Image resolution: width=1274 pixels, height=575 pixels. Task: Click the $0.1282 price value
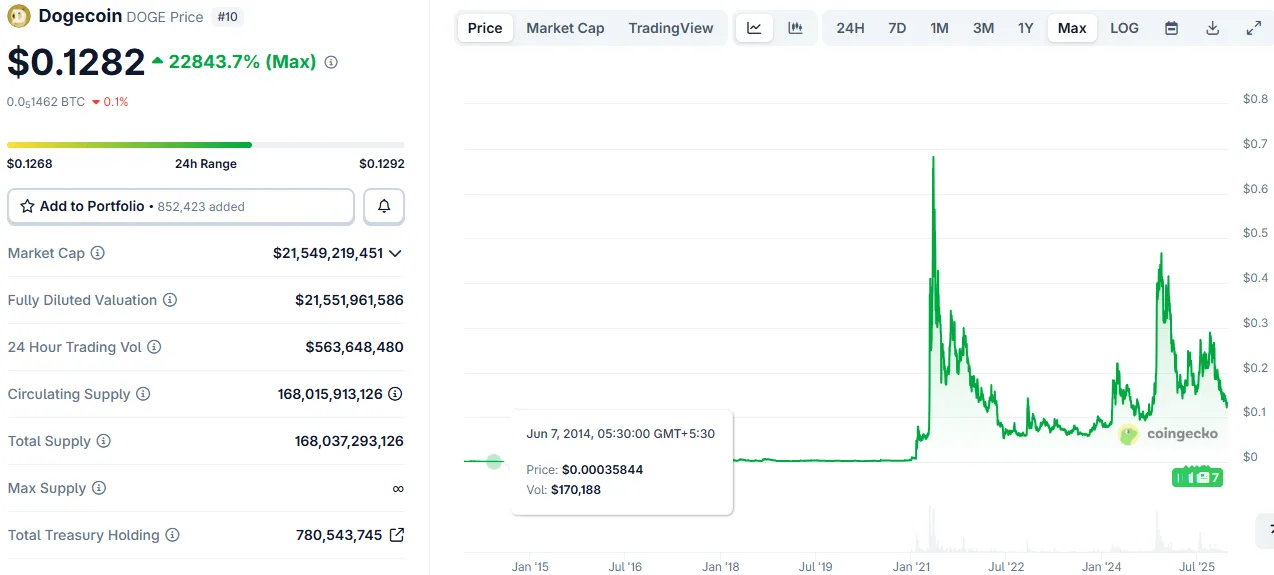coord(76,62)
